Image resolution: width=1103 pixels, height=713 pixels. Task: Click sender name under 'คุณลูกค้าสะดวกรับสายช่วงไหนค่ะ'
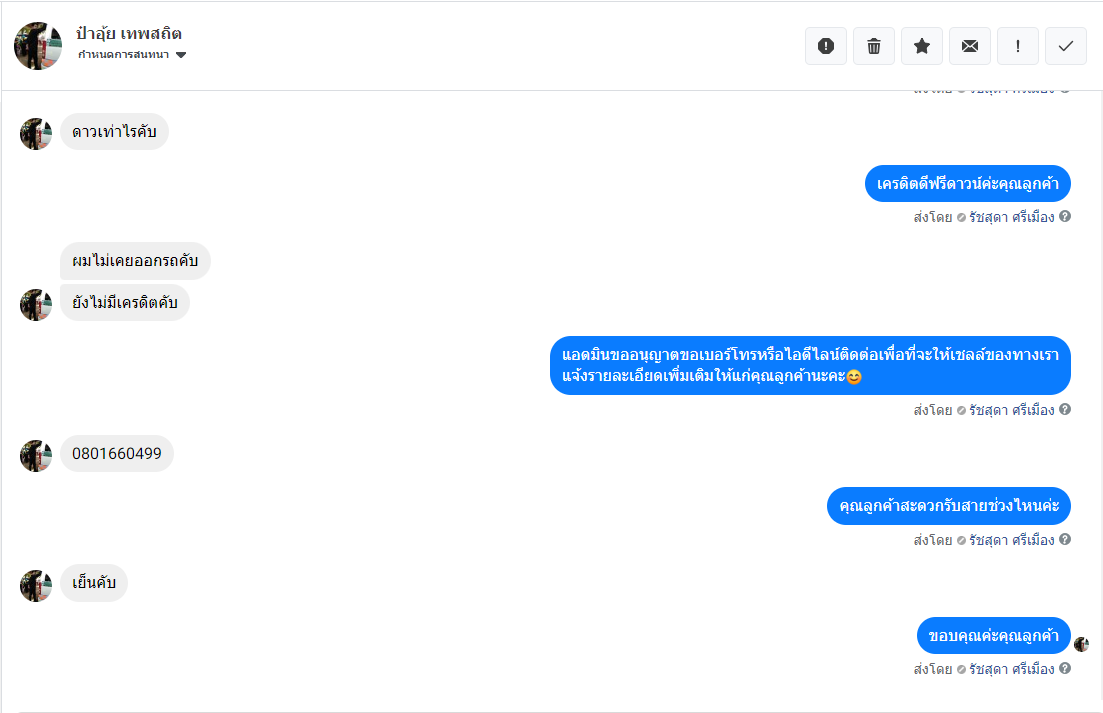[1011, 540]
